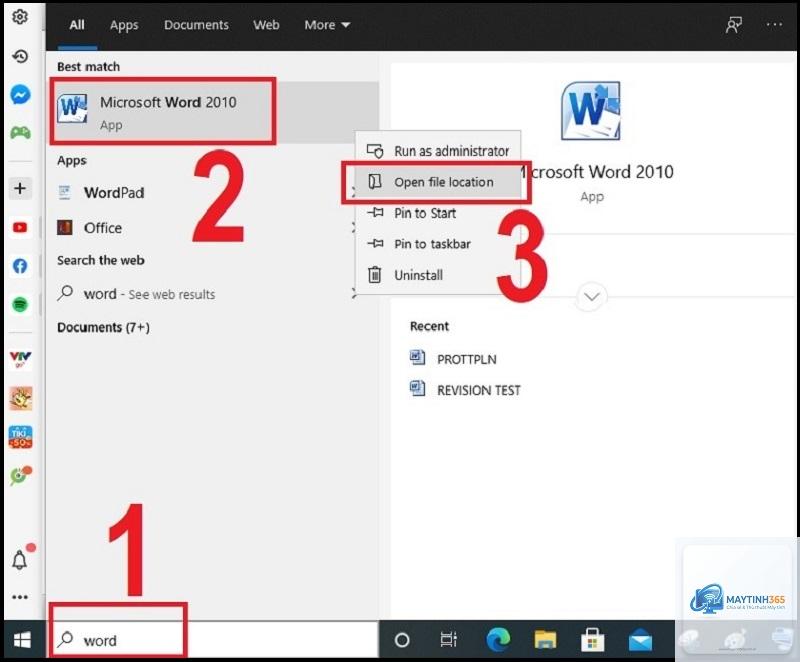Open the game controller icon in sidebar
This screenshot has height=662, width=800.
20,133
